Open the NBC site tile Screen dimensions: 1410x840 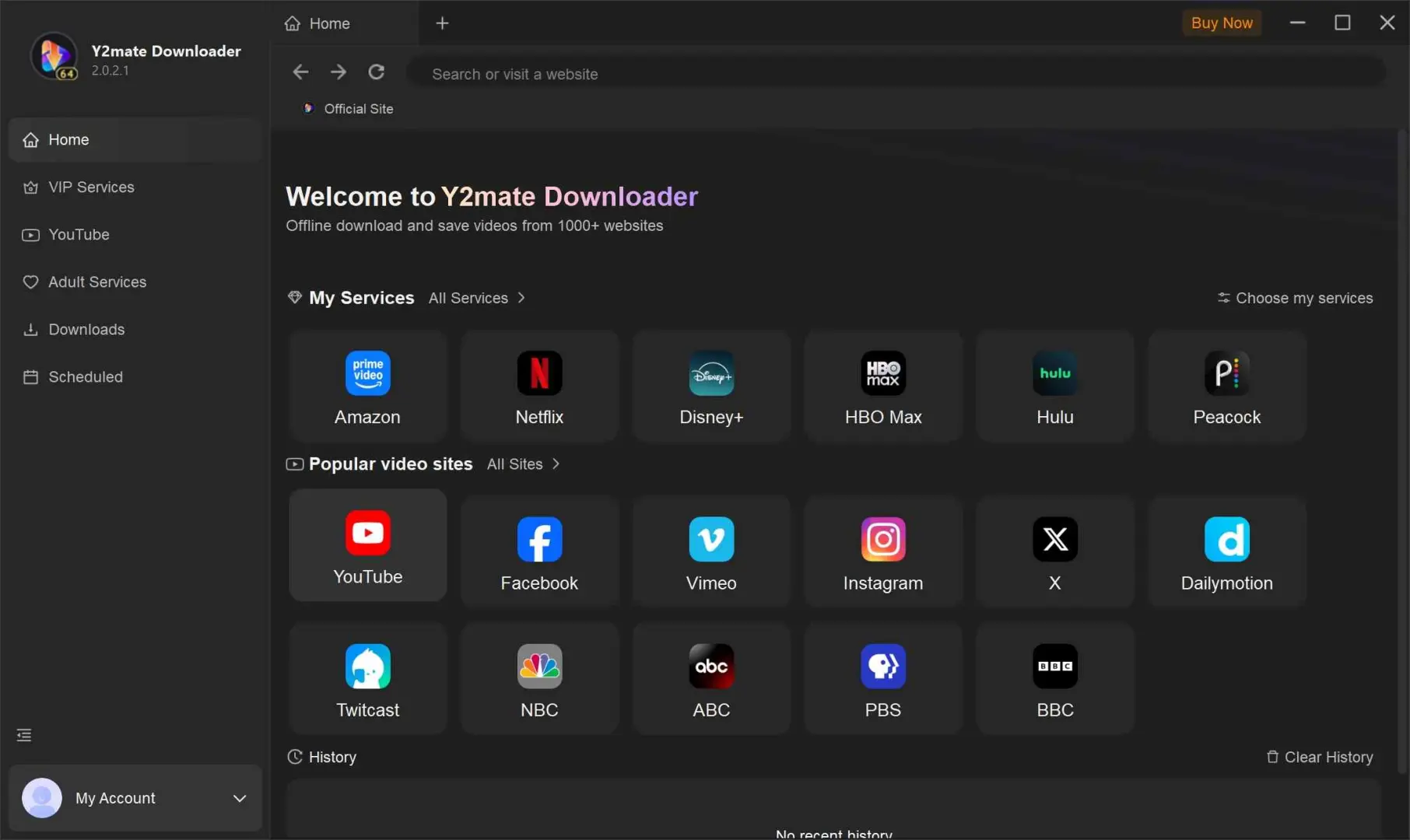539,679
